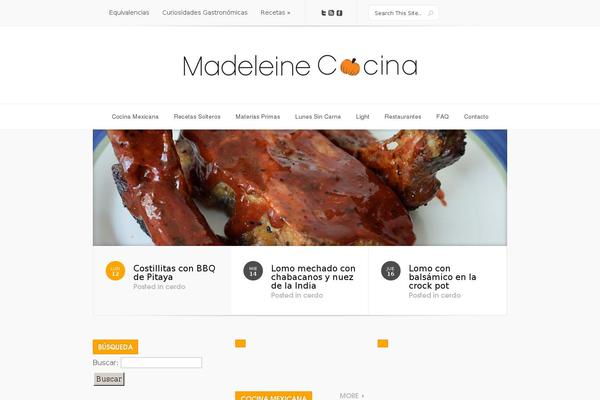Click the dark date badge numbered 14
The image size is (600, 400).
pos(253,271)
